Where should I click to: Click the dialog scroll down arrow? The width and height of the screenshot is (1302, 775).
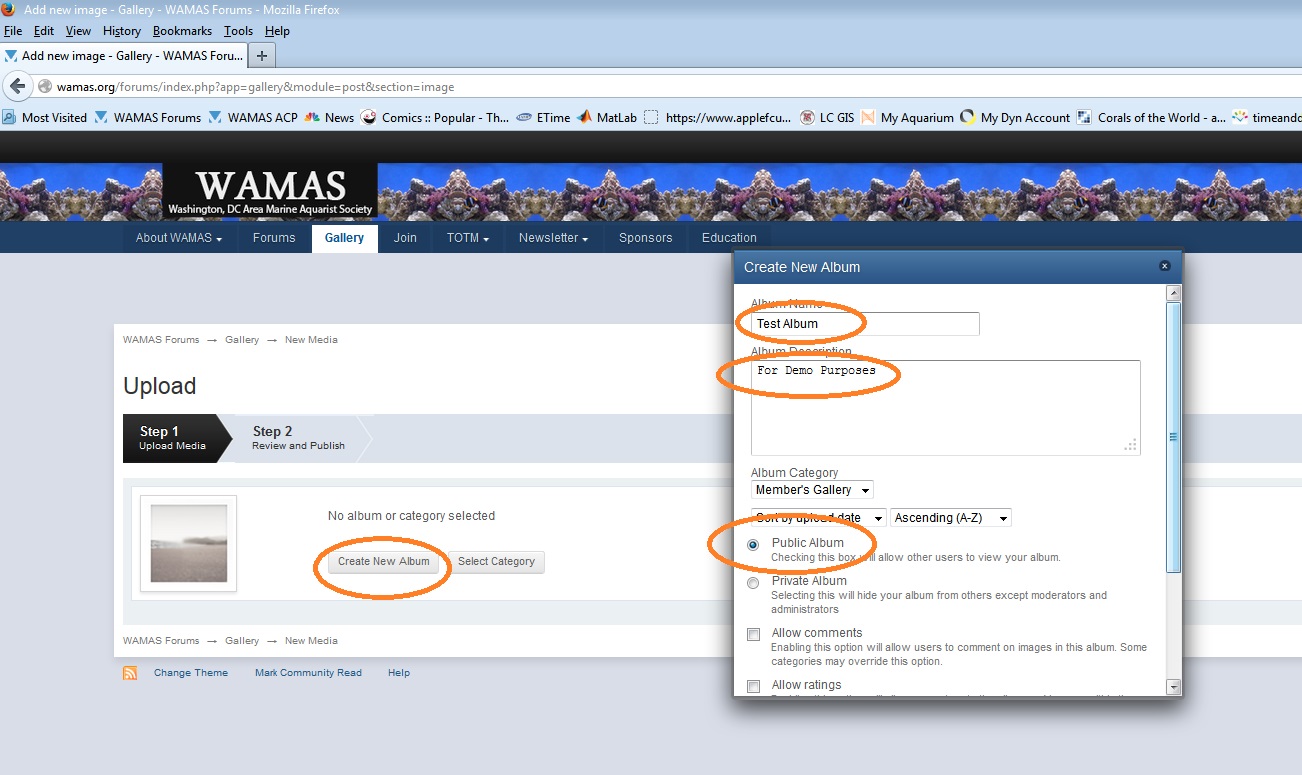[1174, 687]
